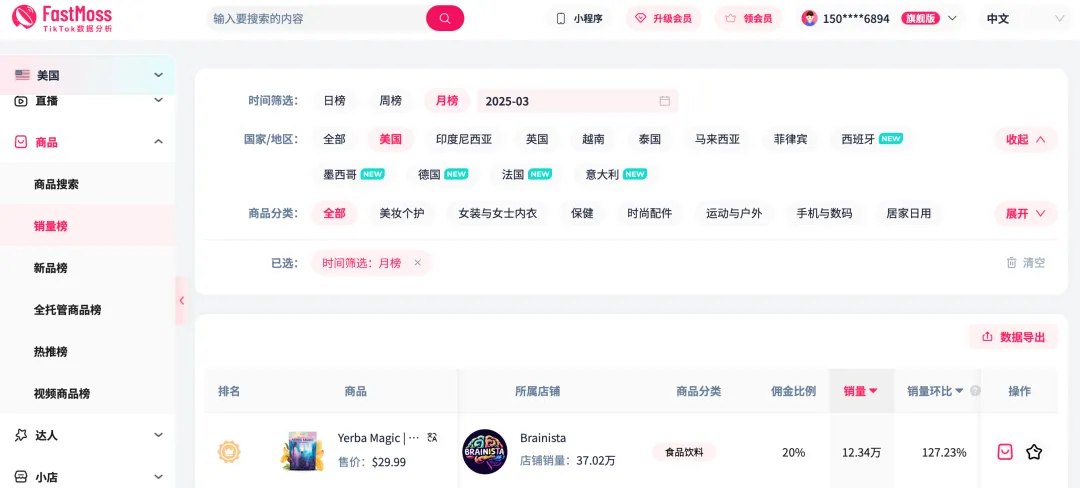
Task: Click the 直播 live icon in sidebar
Action: pos(21,101)
